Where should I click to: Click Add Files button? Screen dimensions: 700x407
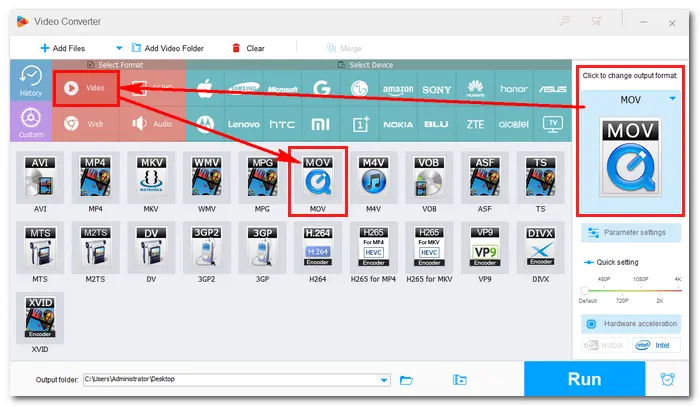[x=62, y=48]
